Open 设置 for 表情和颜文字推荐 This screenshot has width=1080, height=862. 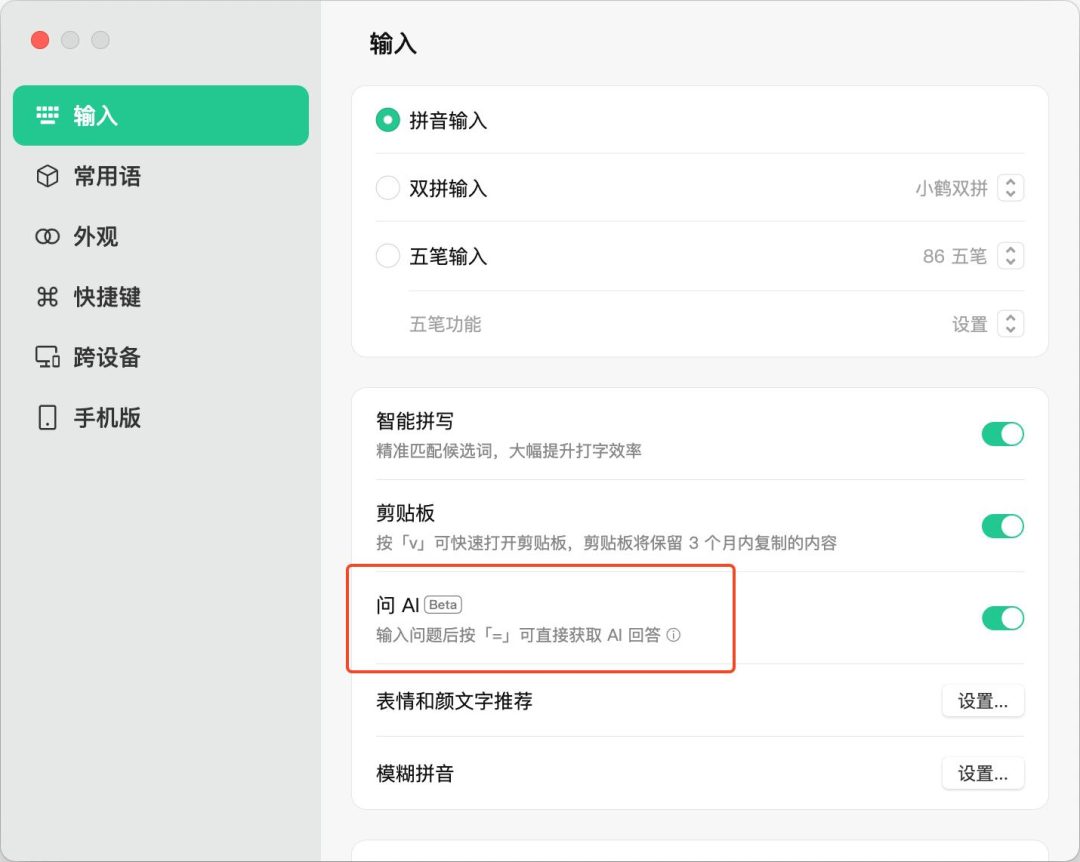point(983,701)
